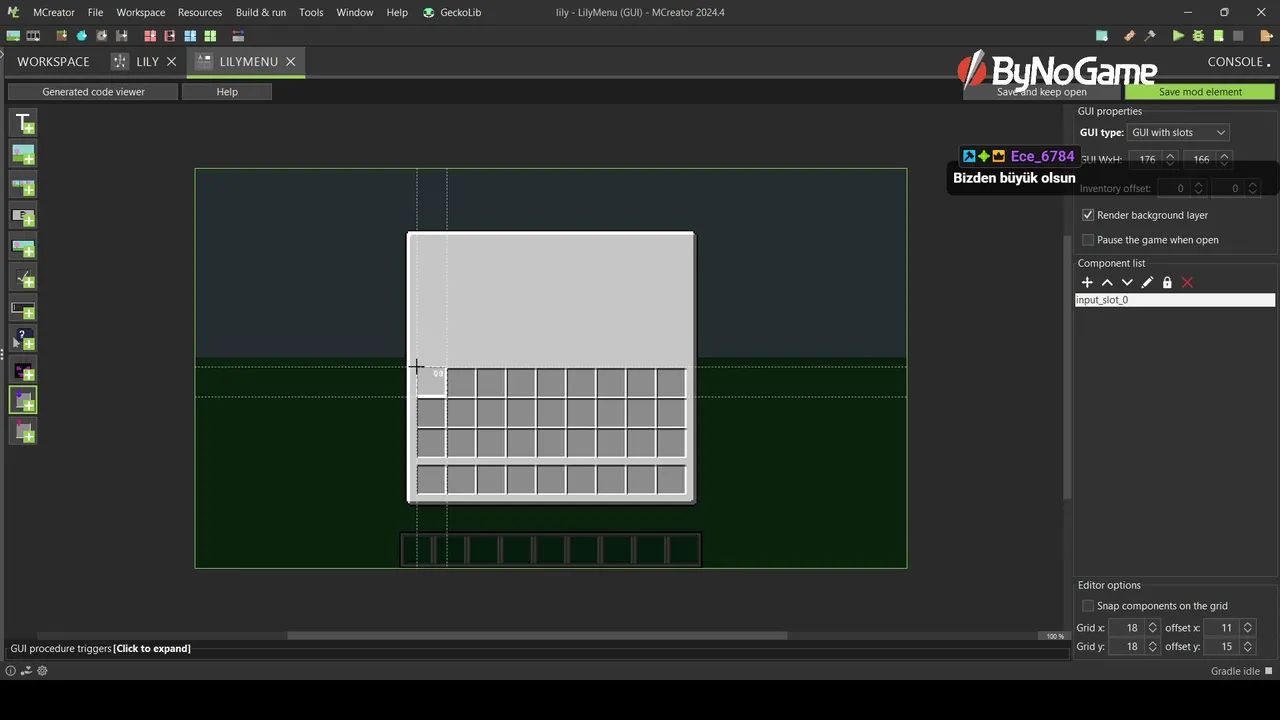Select the add entity model tool
Image resolution: width=1280 pixels, height=720 pixels.
(x=23, y=371)
